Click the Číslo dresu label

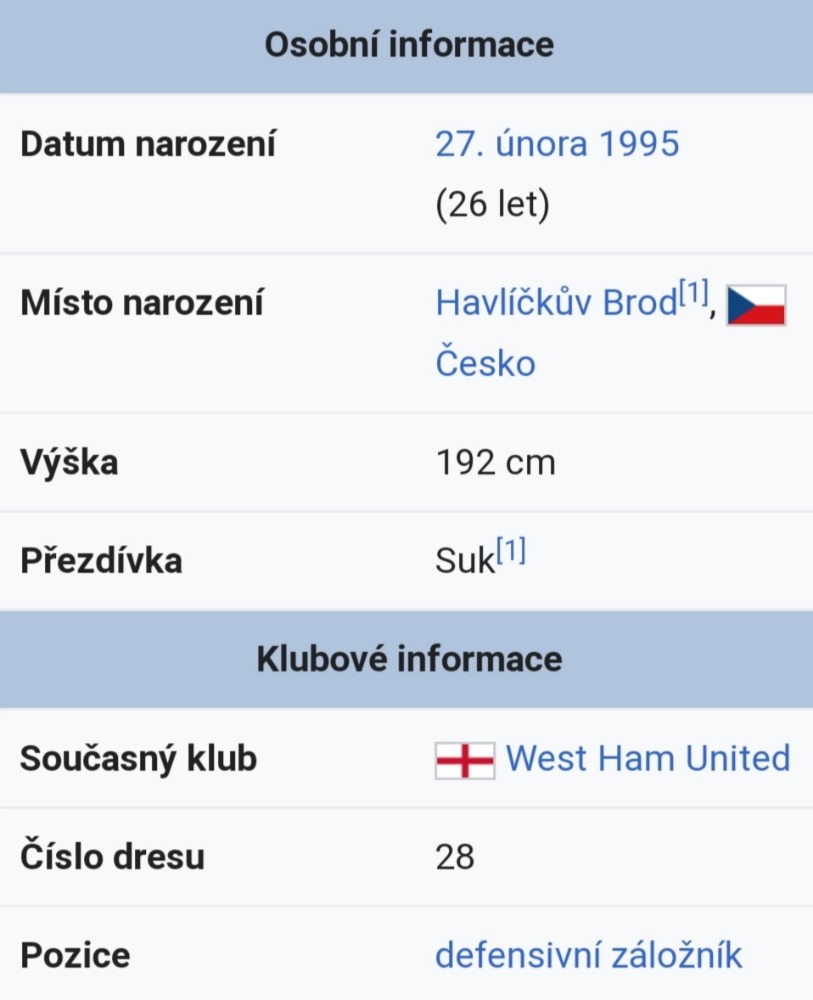(x=112, y=857)
